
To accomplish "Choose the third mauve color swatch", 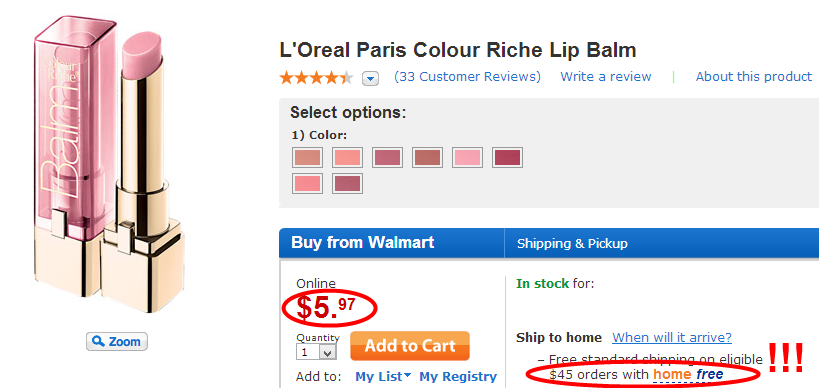I will pyautogui.click(x=387, y=157).
